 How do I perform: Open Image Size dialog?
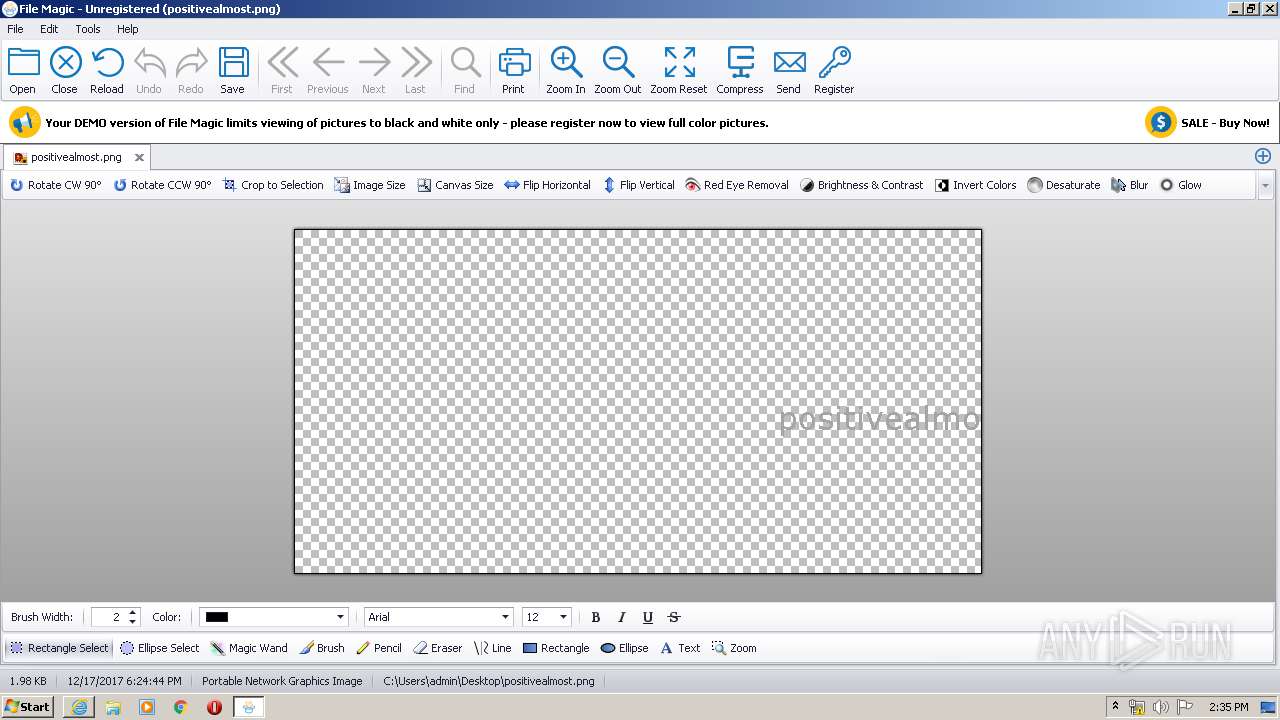370,185
